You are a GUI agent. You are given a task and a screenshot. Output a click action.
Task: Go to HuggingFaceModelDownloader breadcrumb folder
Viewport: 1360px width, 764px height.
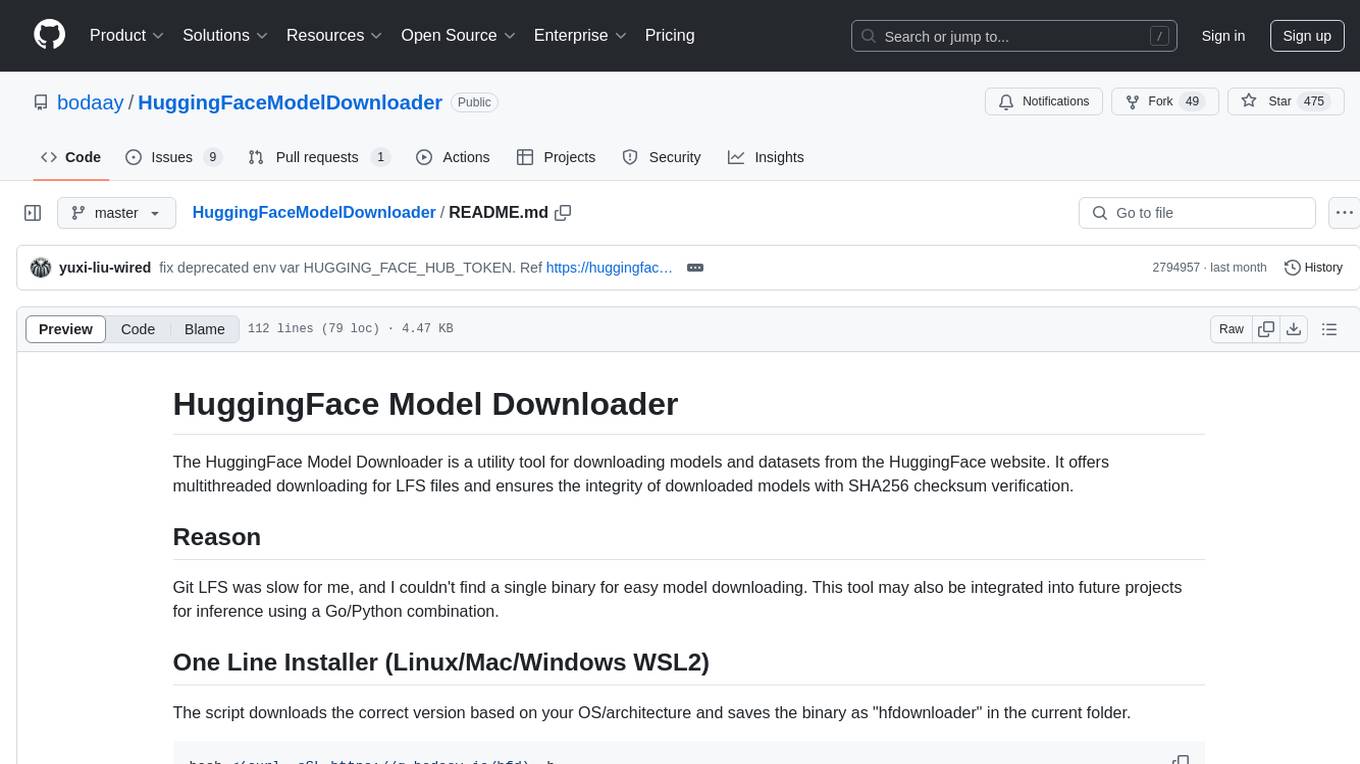point(314,212)
